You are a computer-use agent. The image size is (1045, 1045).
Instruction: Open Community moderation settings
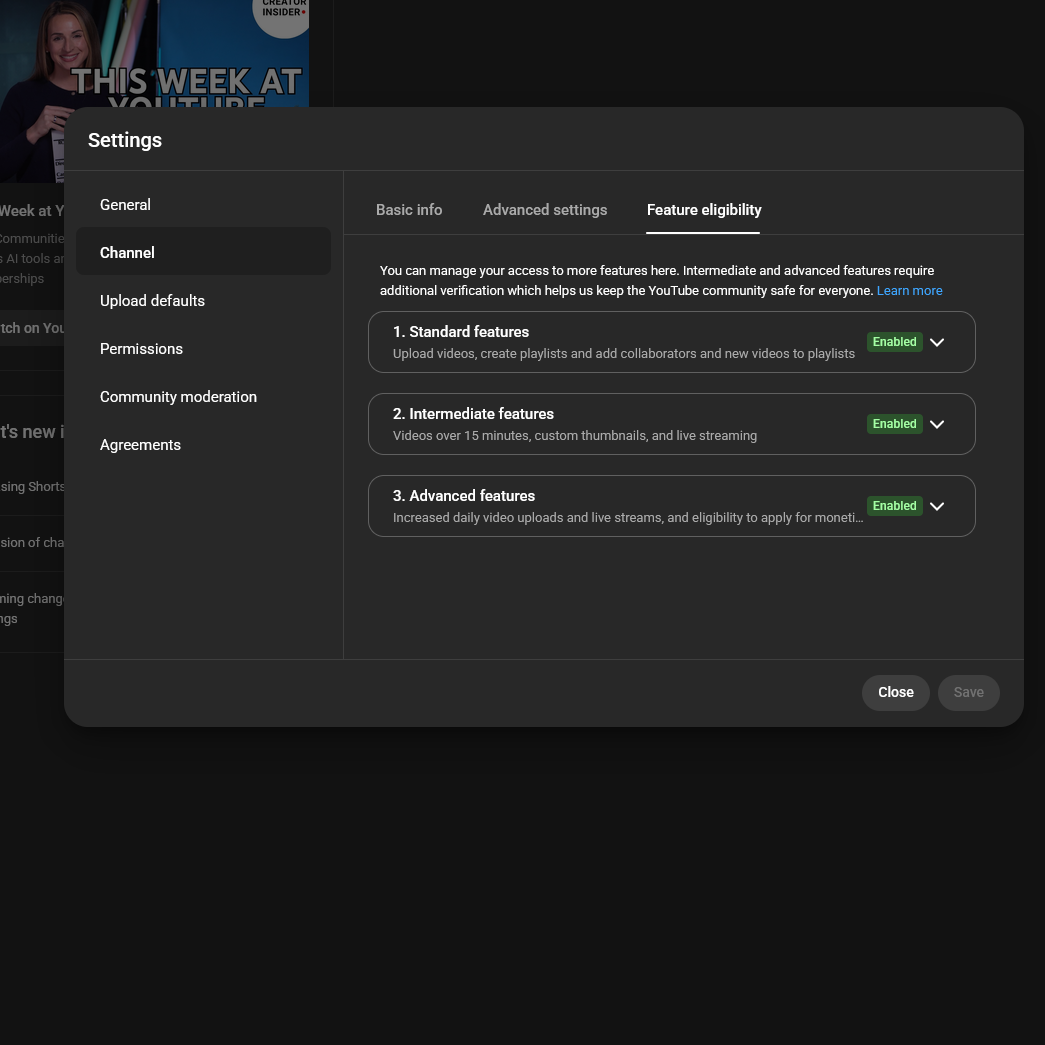pos(178,397)
